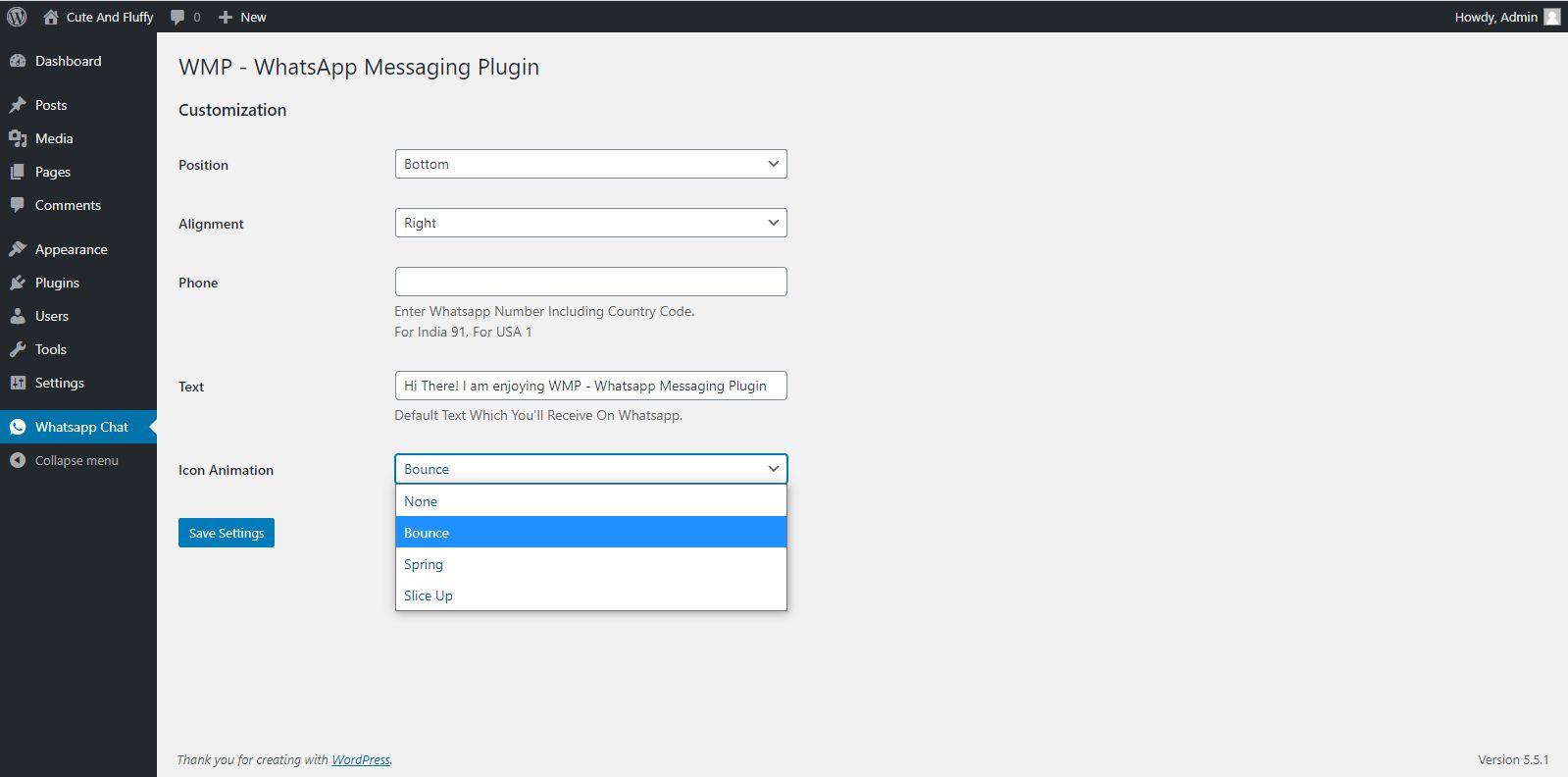Click the WordPress logo icon
1568x777 pixels.
pyautogui.click(x=17, y=17)
